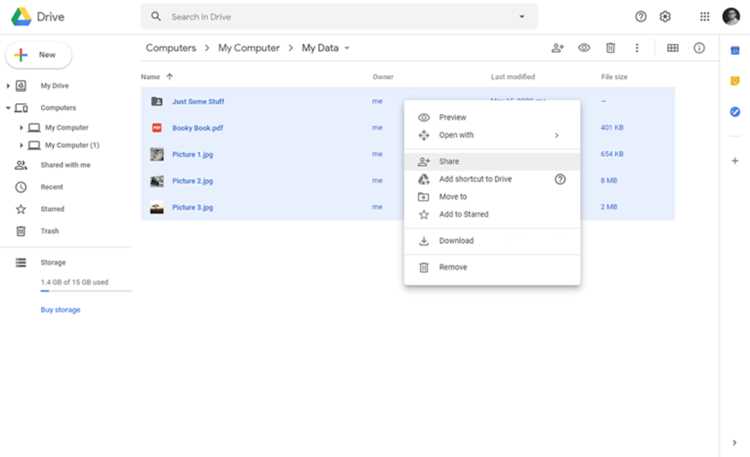Open the Trash view

[x=49, y=231]
